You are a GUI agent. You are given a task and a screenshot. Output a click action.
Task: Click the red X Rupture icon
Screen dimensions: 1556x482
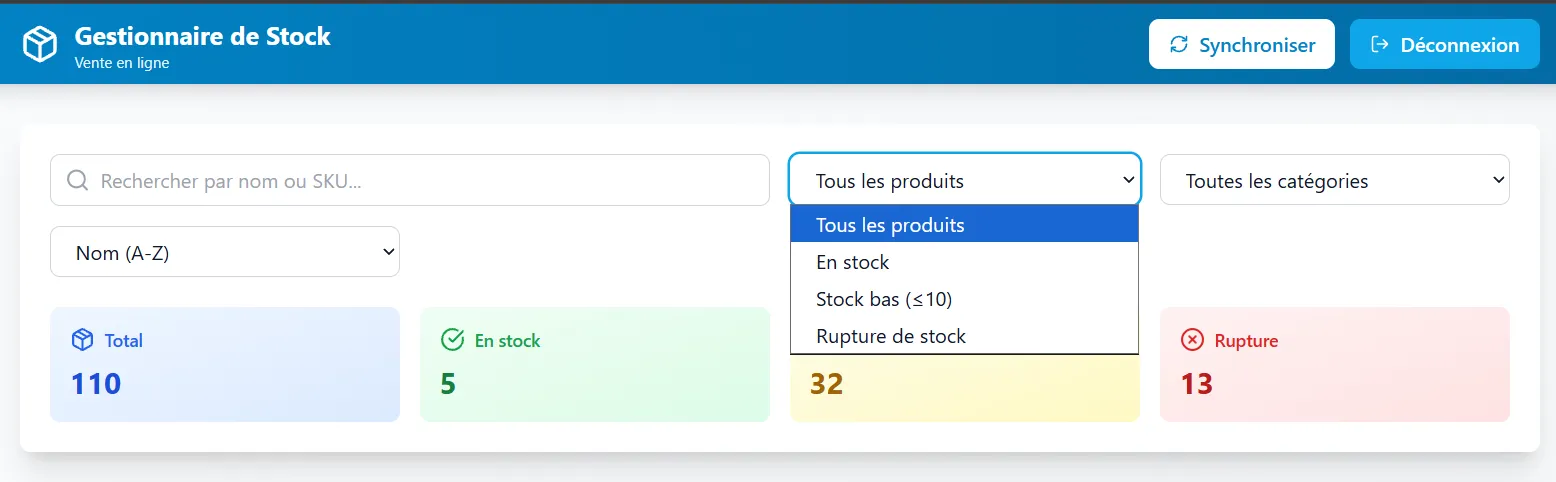tap(1192, 340)
